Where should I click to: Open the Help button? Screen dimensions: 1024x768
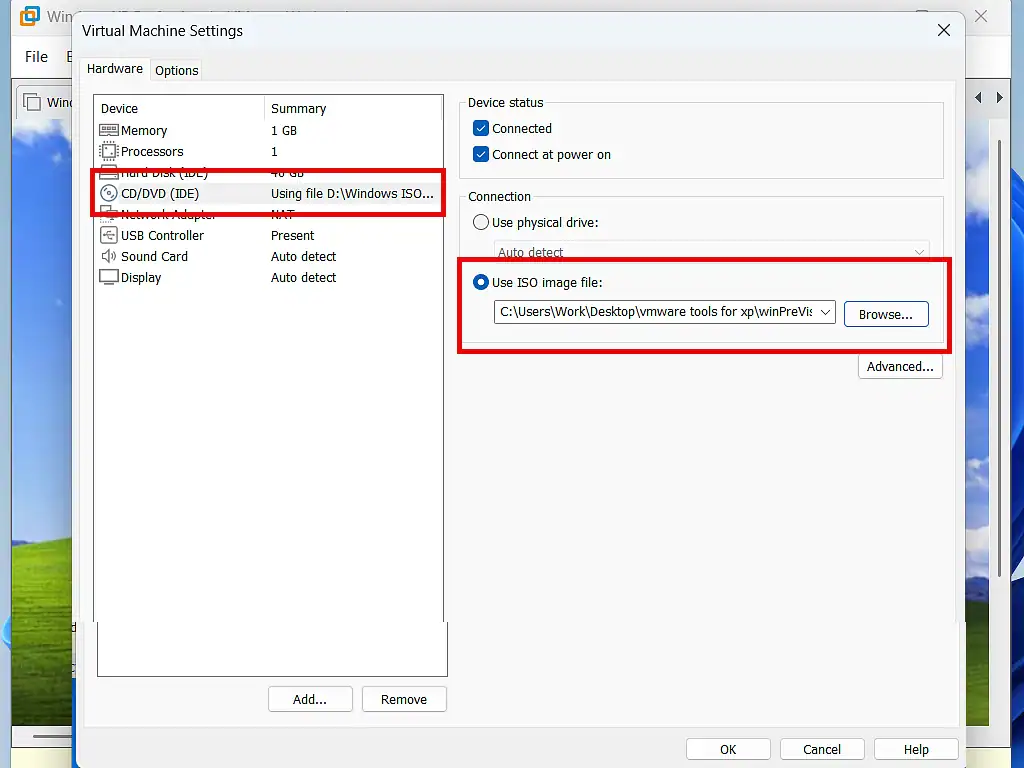pos(916,749)
